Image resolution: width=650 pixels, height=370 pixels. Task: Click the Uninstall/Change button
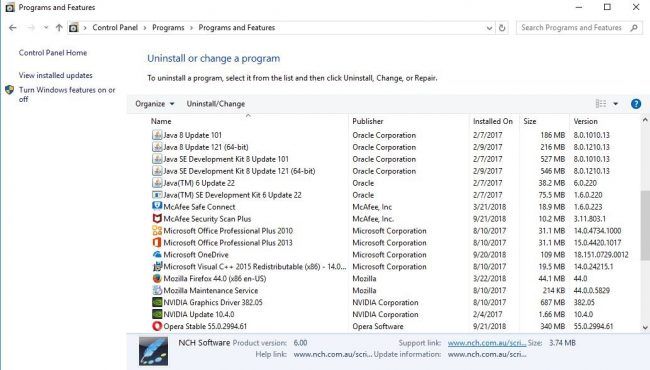coord(216,104)
